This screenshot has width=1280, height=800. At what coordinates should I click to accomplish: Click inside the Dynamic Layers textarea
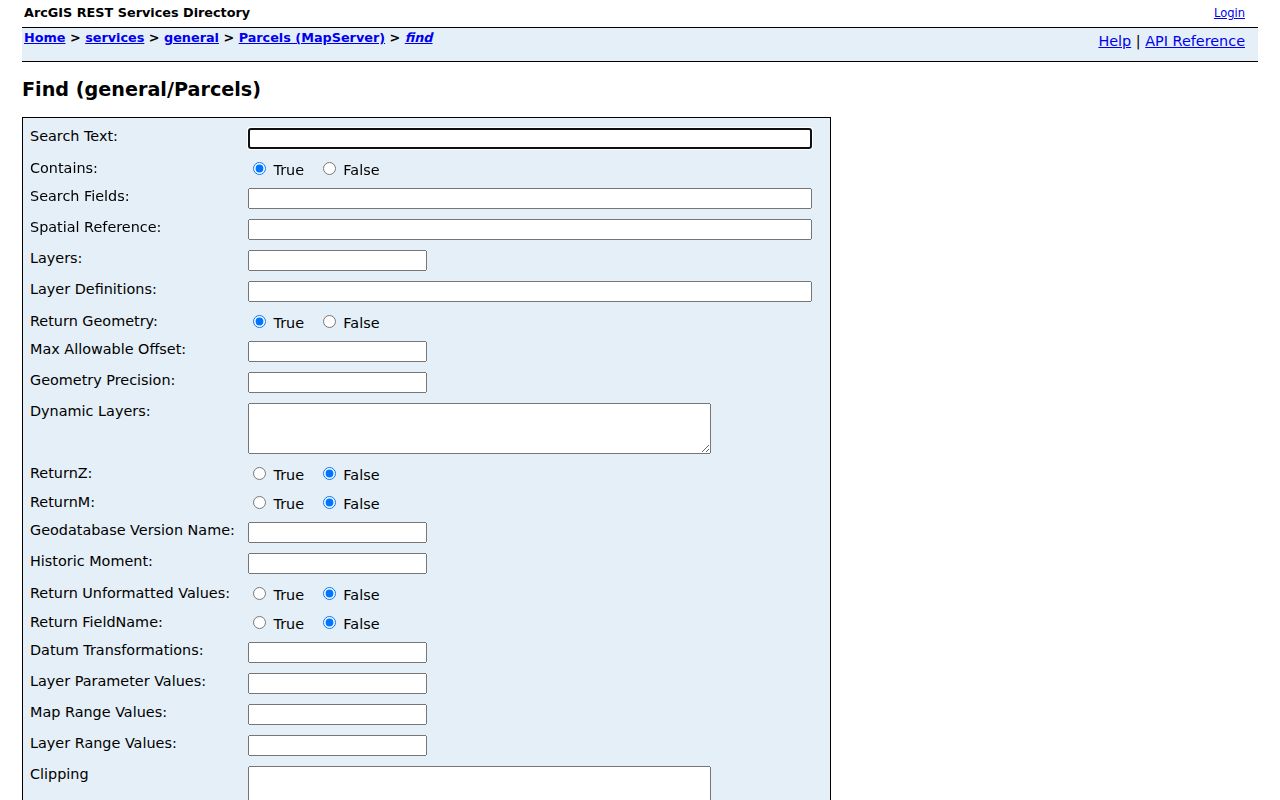pos(479,429)
